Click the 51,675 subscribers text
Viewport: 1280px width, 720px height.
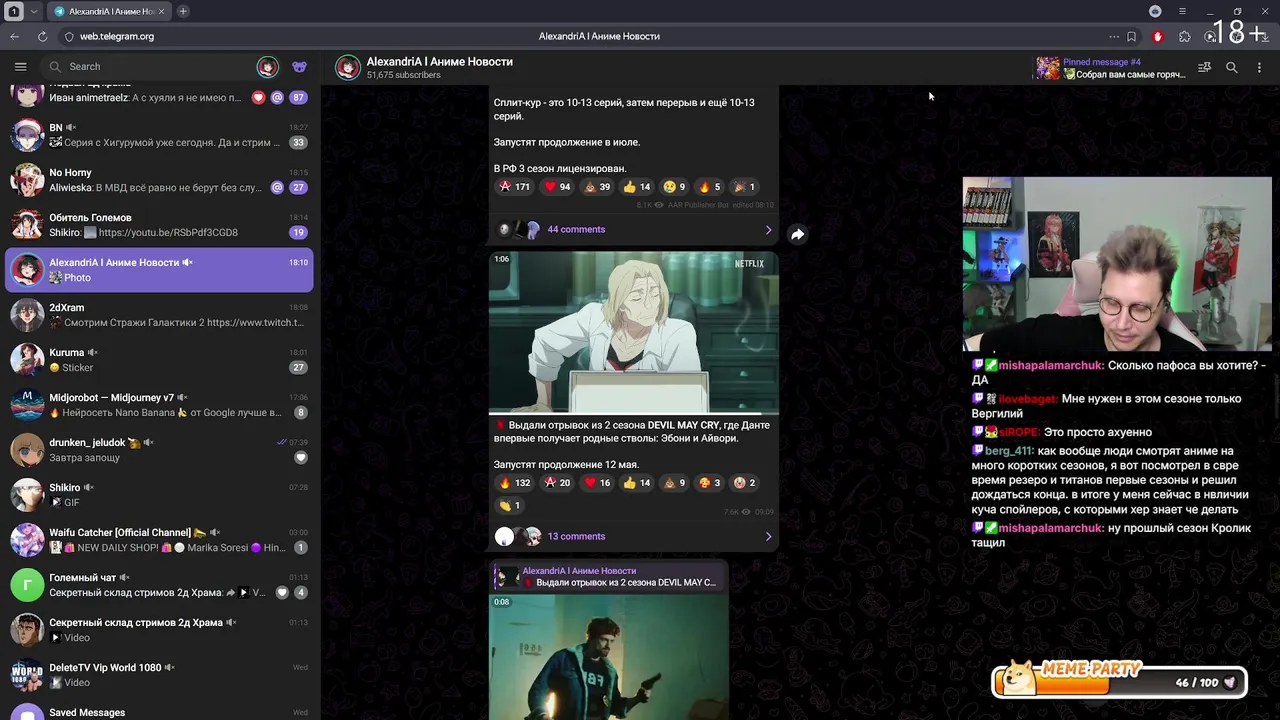(x=403, y=75)
